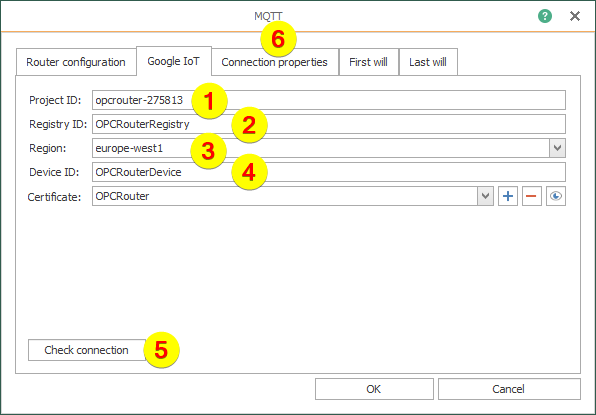
Task: Switch to Router configuration tab
Action: click(76, 62)
